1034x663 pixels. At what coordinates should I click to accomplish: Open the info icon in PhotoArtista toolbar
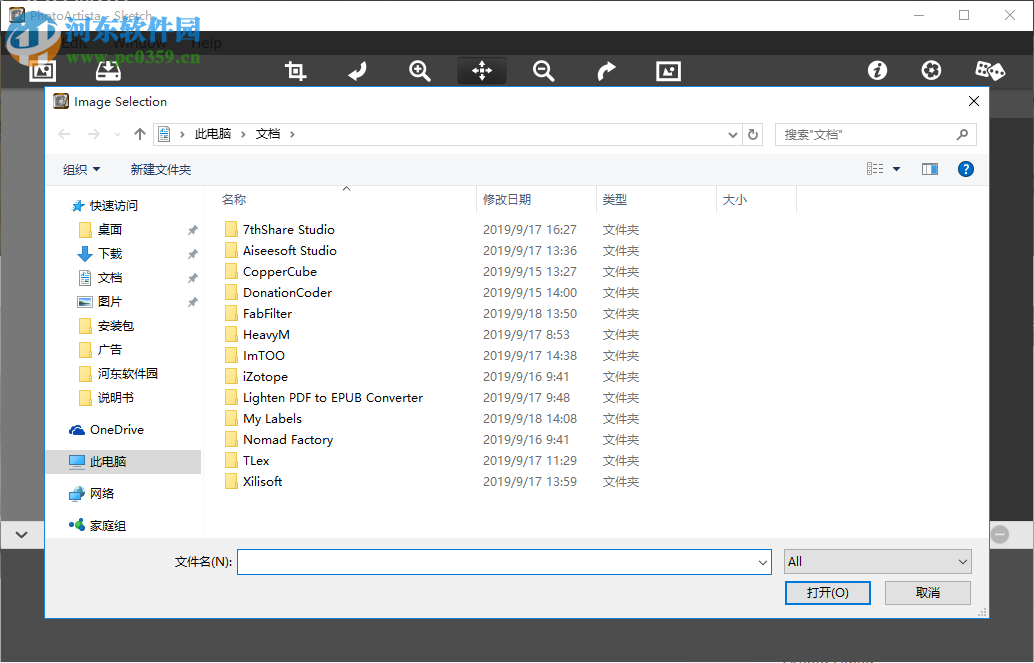click(877, 70)
